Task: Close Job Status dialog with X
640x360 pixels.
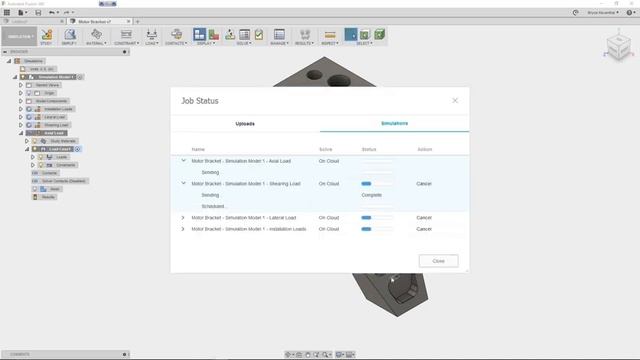Action: tap(455, 100)
